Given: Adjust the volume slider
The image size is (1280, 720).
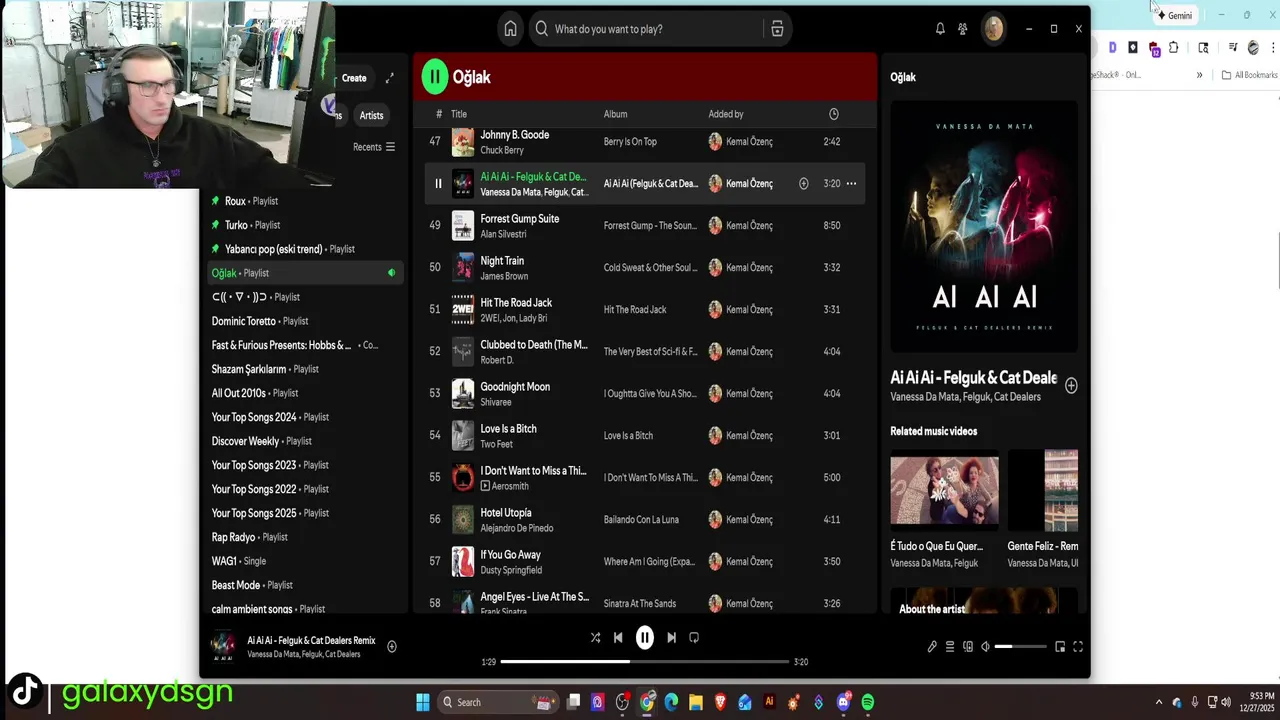Looking at the screenshot, I should click(x=1021, y=647).
